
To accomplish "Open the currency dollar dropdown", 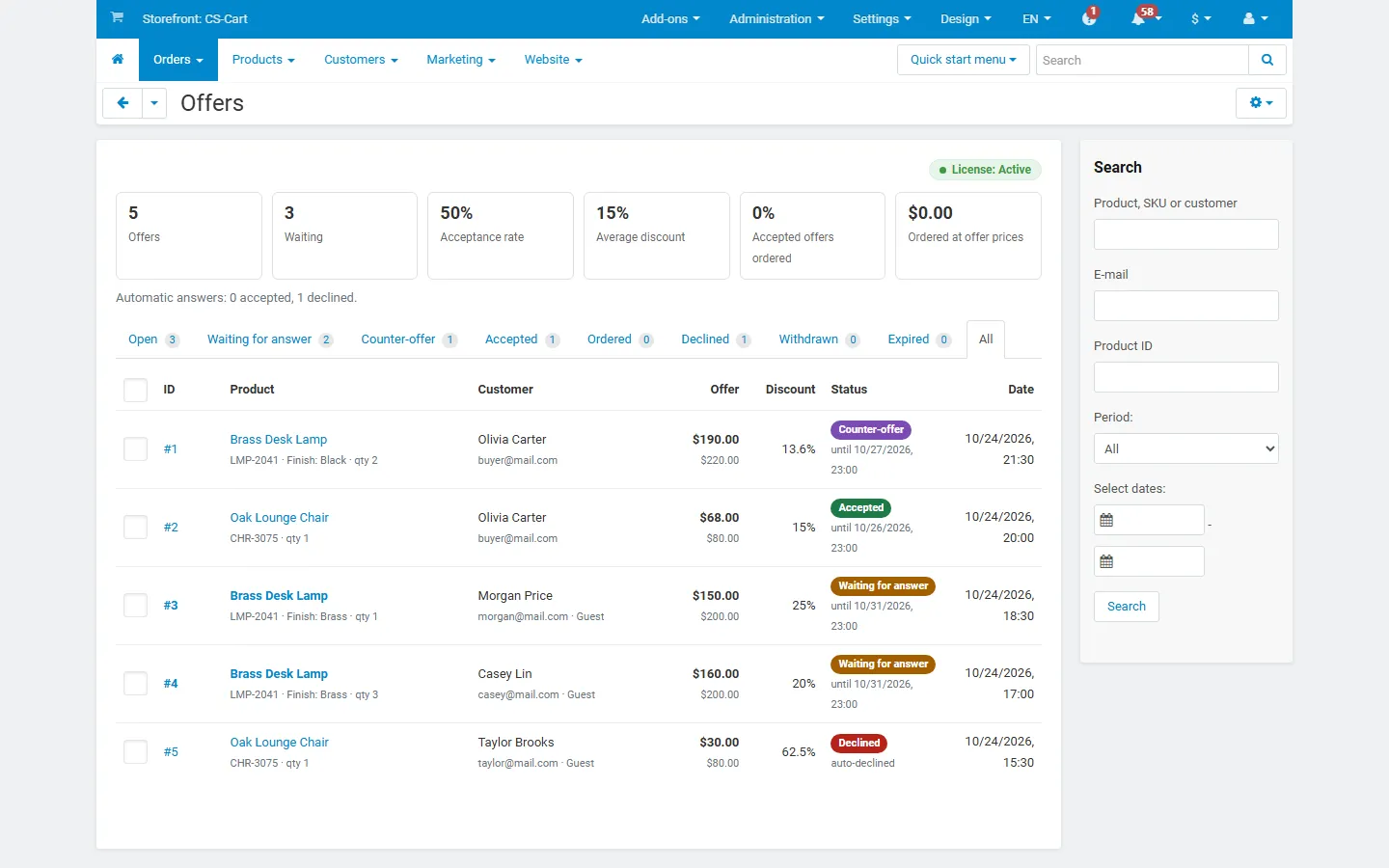I will pos(1201,18).
